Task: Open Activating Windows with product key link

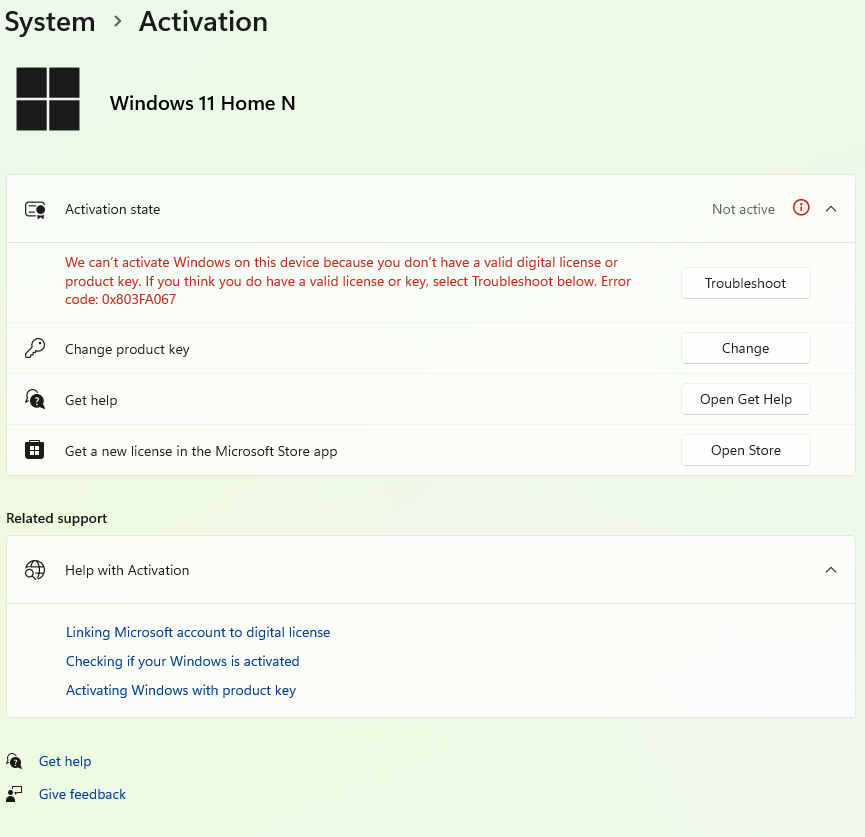Action: pos(181,690)
